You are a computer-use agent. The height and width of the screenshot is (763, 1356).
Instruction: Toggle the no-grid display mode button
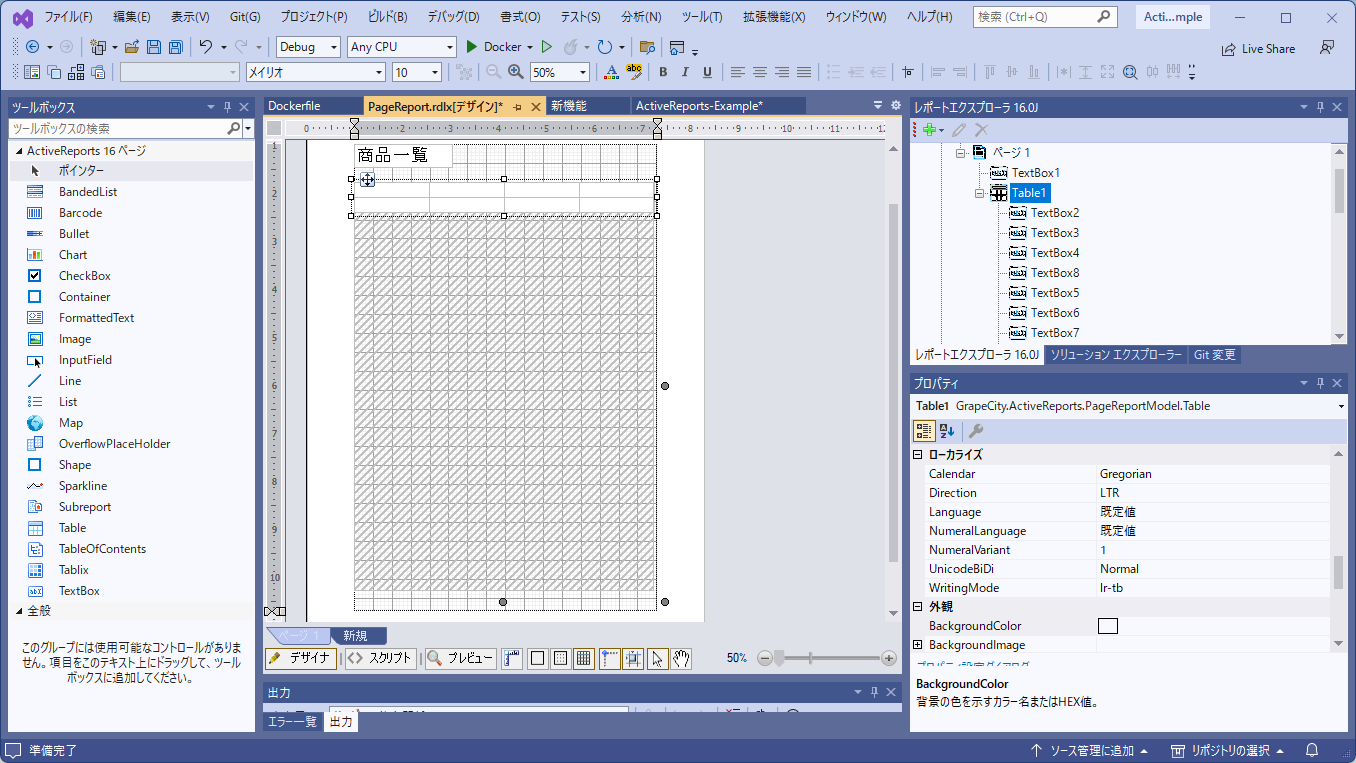click(x=537, y=658)
